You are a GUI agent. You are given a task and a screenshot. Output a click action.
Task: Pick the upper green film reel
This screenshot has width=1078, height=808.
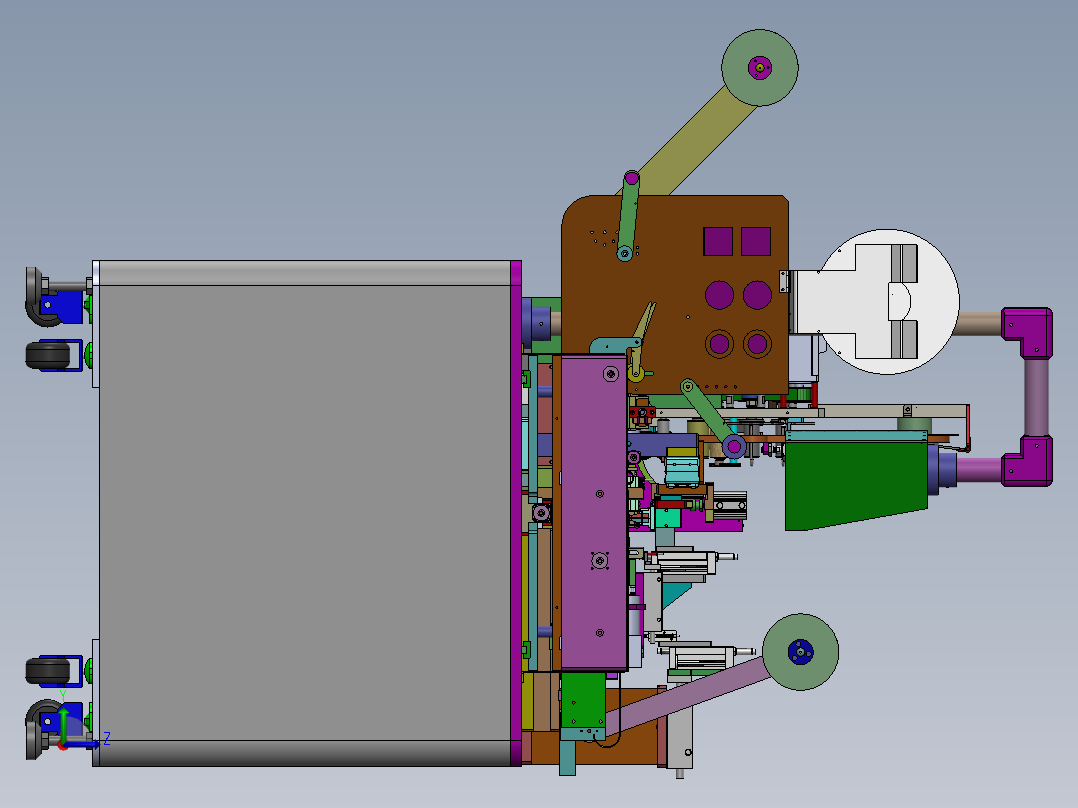[760, 67]
